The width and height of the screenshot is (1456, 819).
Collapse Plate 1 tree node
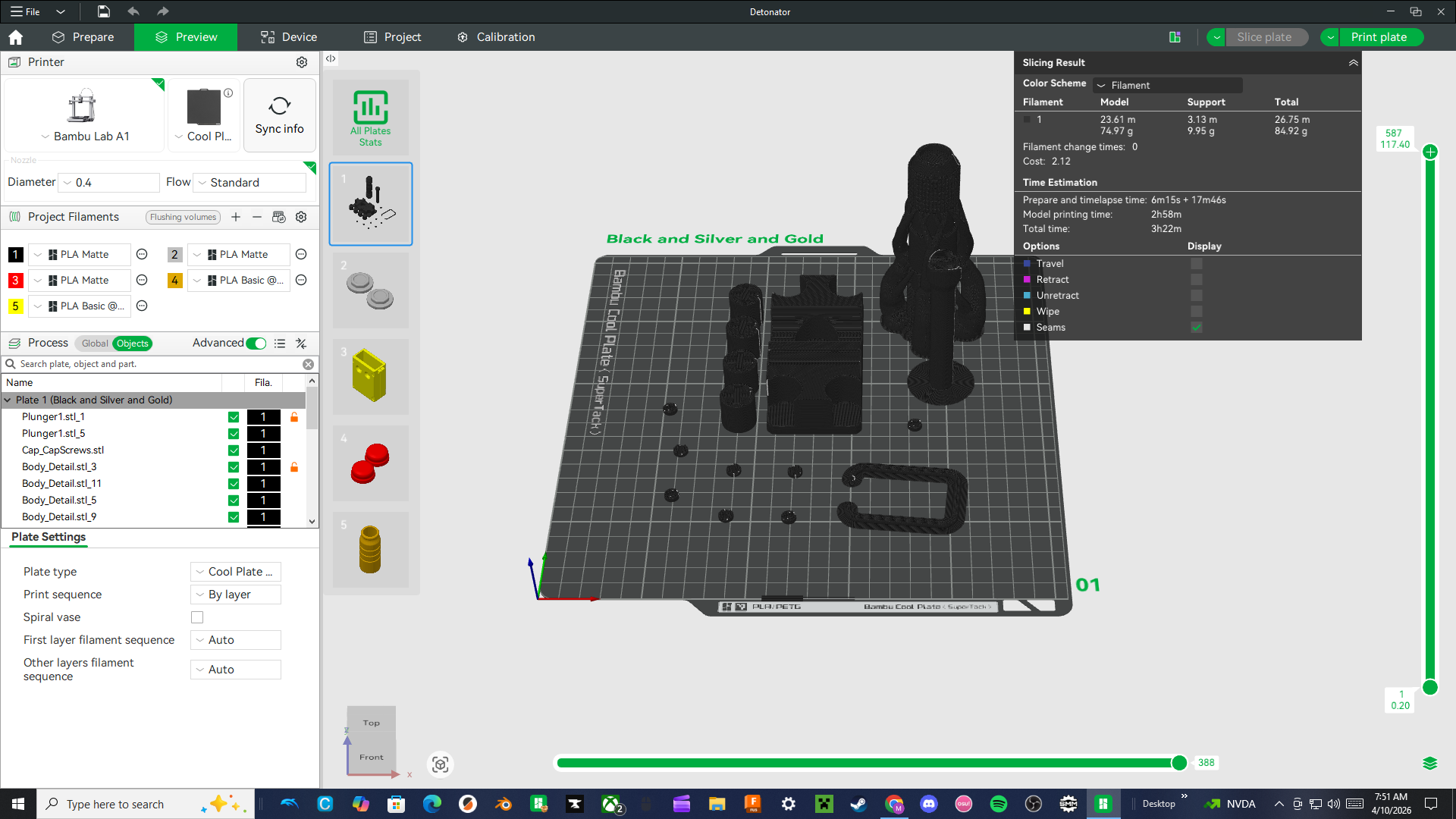pos(8,400)
